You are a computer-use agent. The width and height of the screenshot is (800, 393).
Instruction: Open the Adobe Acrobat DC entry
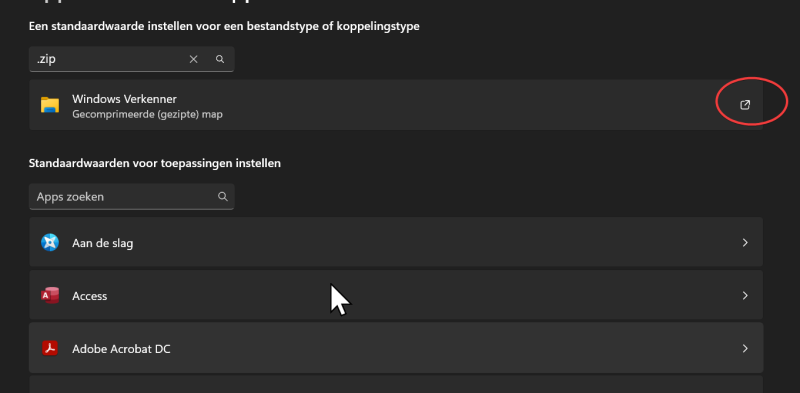tap(396, 348)
